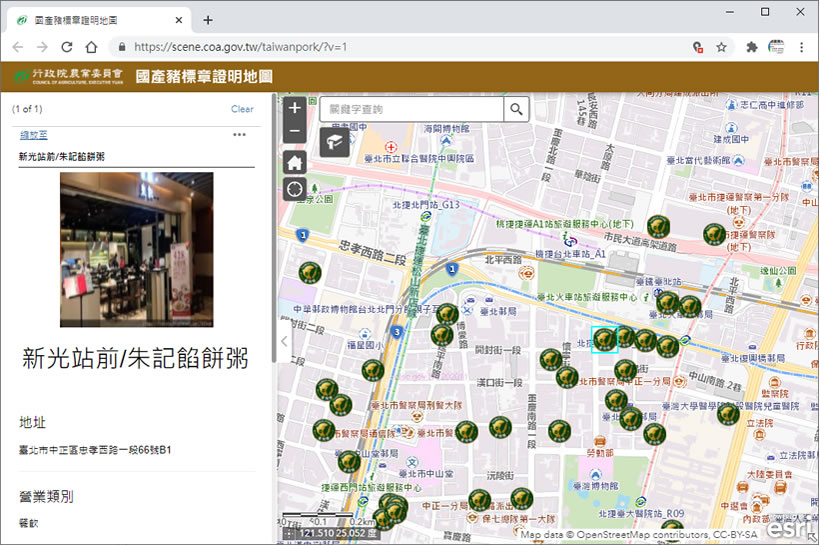This screenshot has width=820, height=545.
Task: Select the 國產豬標章證明地圖 browser tab
Action: [95, 19]
